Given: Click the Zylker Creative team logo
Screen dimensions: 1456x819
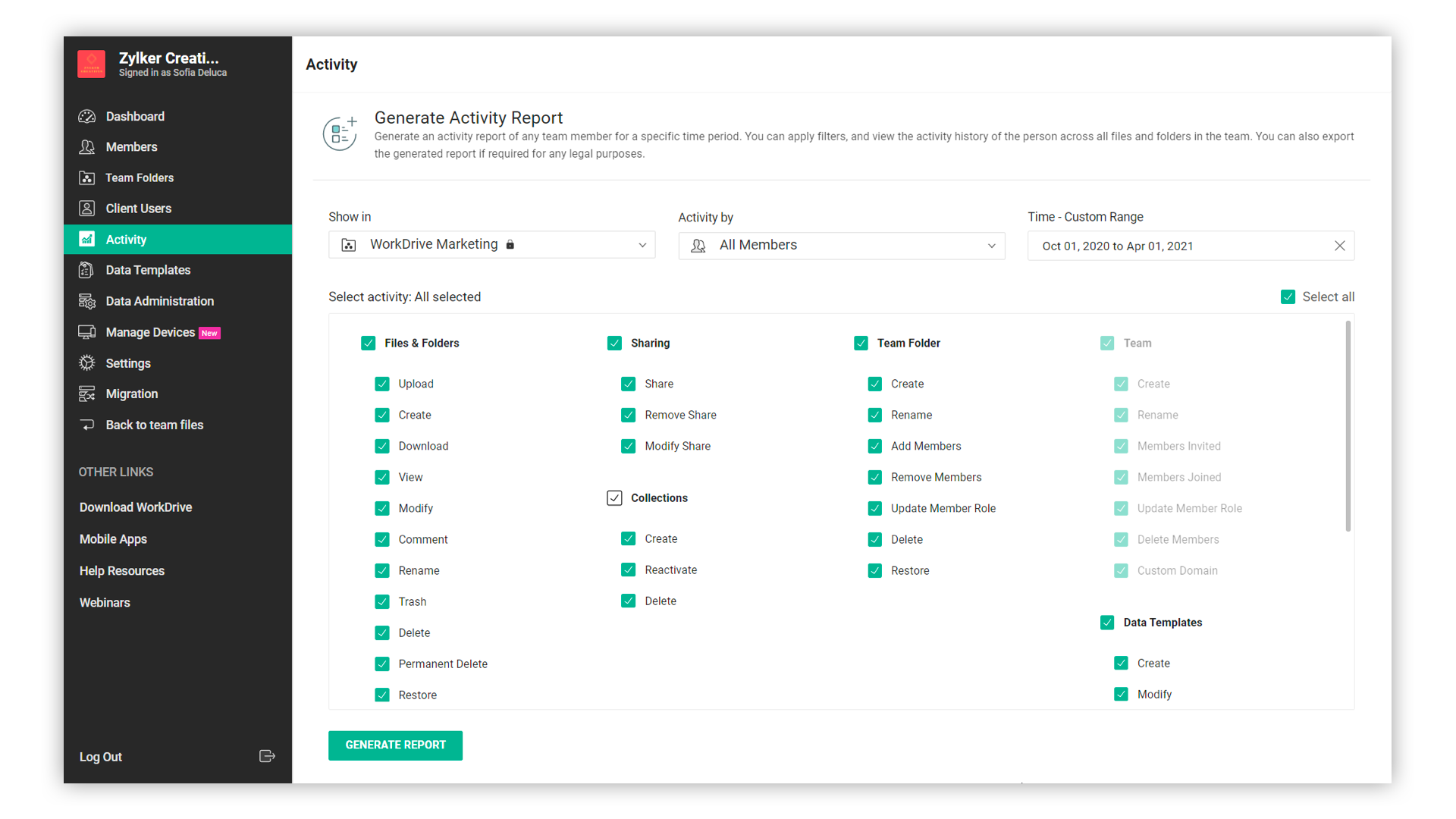Looking at the screenshot, I should click(x=92, y=64).
